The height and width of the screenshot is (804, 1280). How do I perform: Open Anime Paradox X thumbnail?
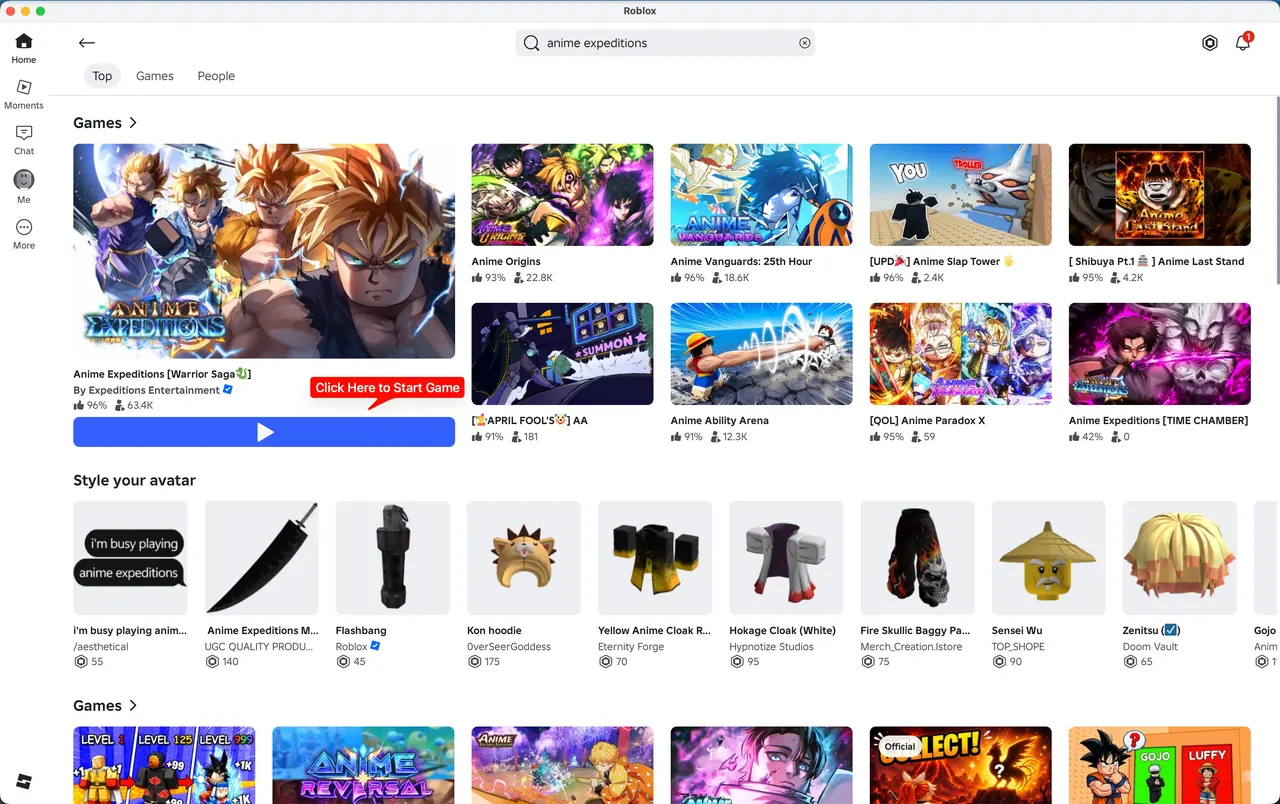pyautogui.click(x=960, y=354)
